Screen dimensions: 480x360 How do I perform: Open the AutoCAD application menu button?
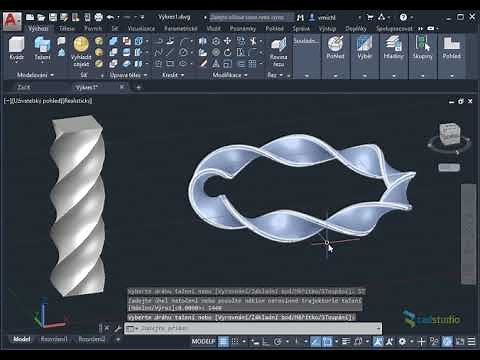click(12, 21)
